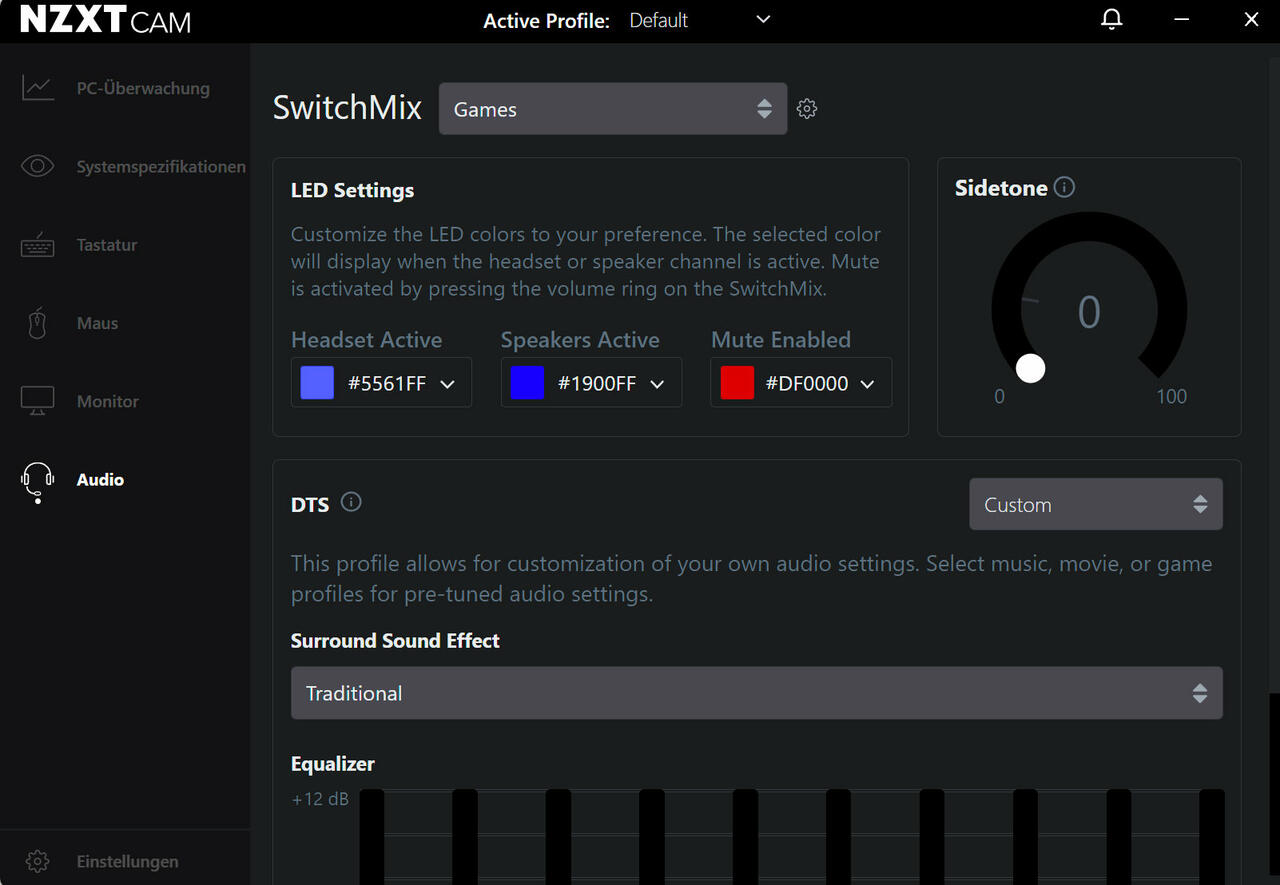The width and height of the screenshot is (1280, 885).
Task: Expand the DTS Custom preset dropdown
Action: coord(1096,504)
